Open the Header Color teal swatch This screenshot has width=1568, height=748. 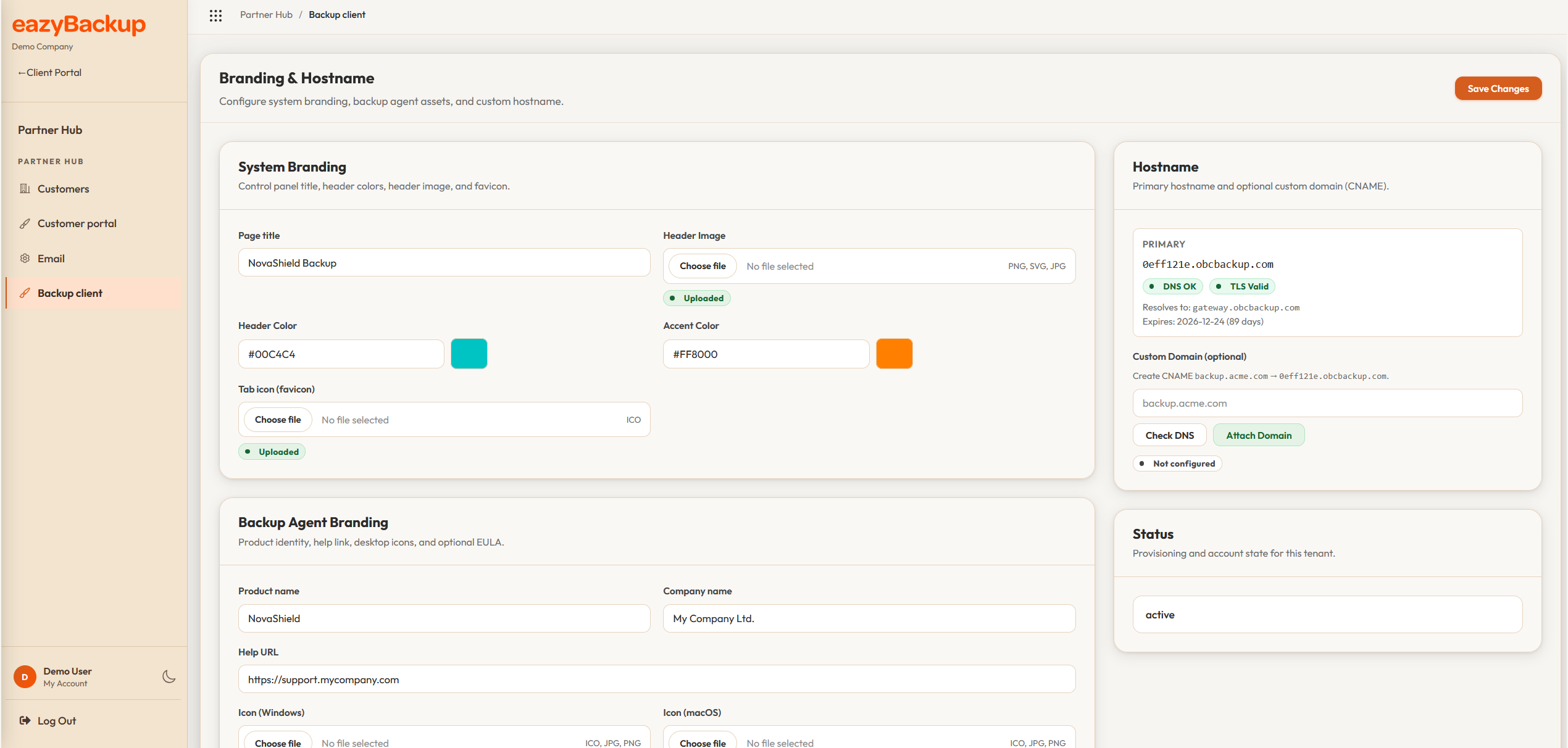(469, 354)
